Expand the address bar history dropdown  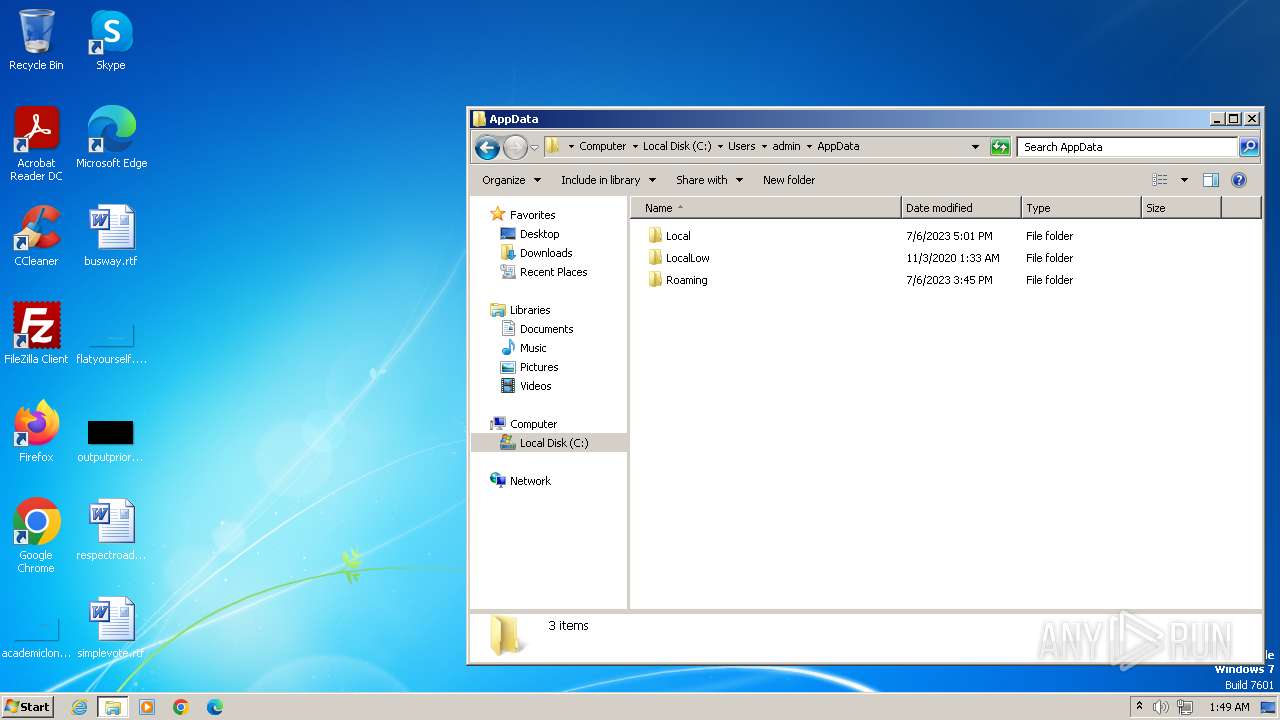click(976, 147)
